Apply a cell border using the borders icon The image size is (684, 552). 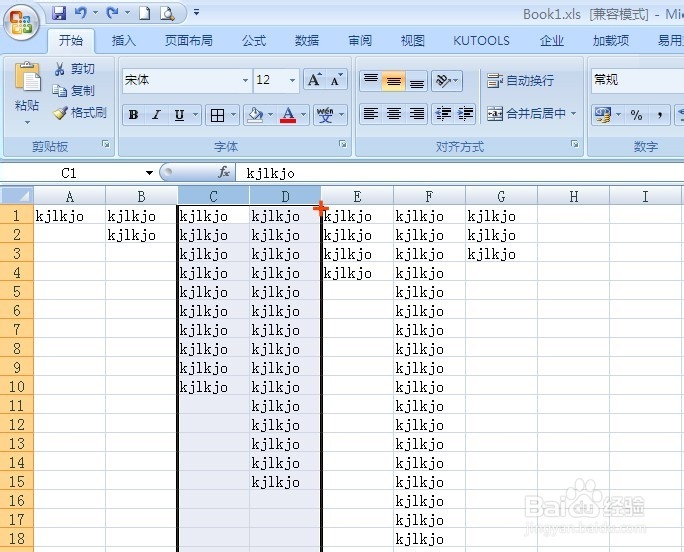pos(217,115)
